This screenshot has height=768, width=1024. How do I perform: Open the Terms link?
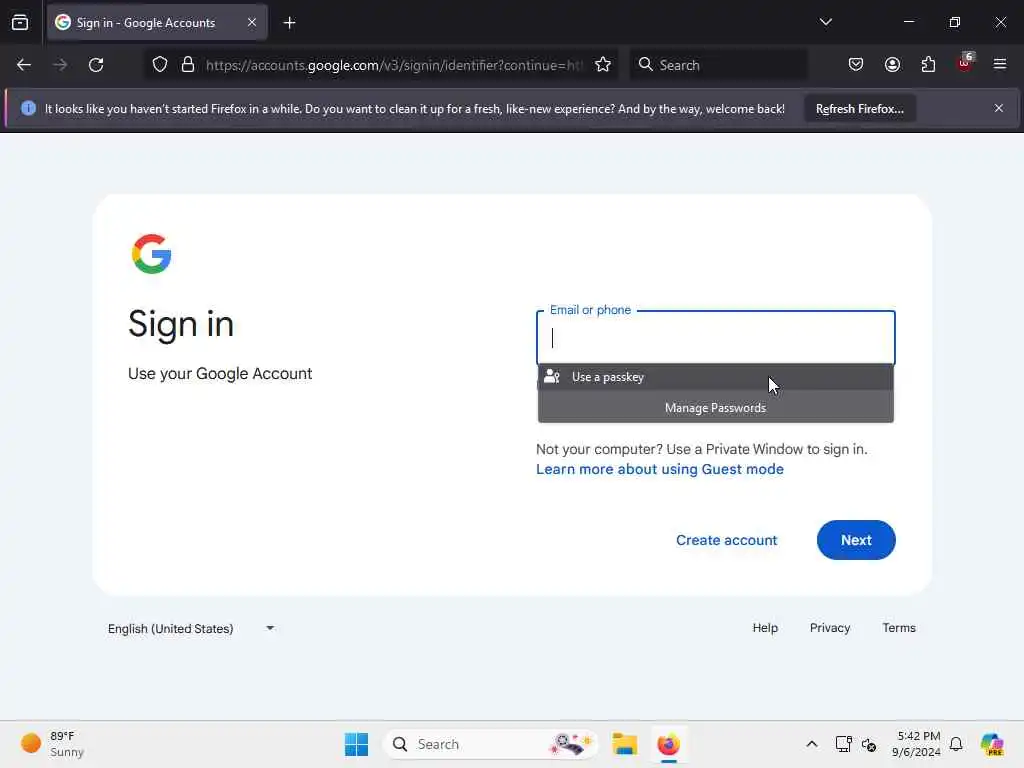pyautogui.click(x=899, y=628)
